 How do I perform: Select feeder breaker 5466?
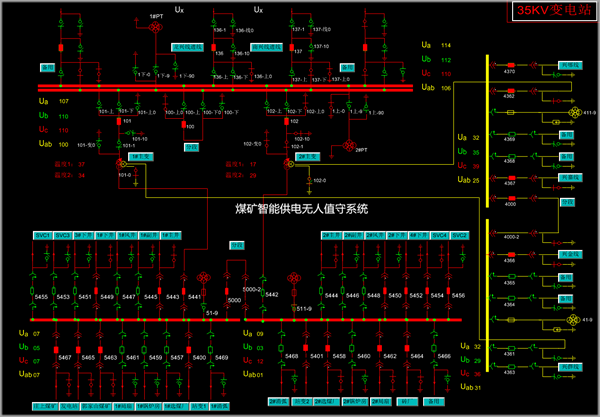click(434, 348)
